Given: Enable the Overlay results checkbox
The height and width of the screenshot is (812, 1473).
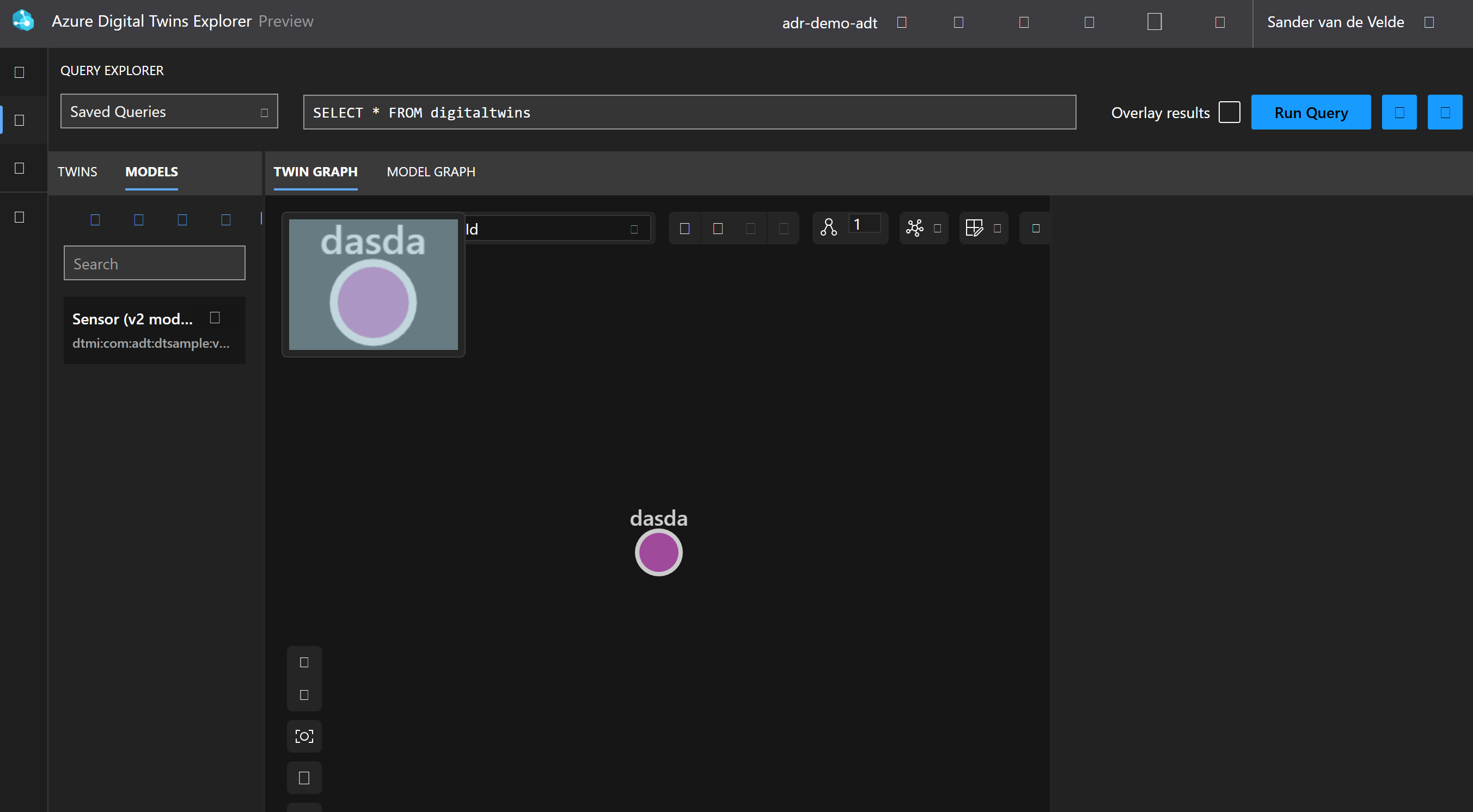Looking at the screenshot, I should click(1230, 113).
